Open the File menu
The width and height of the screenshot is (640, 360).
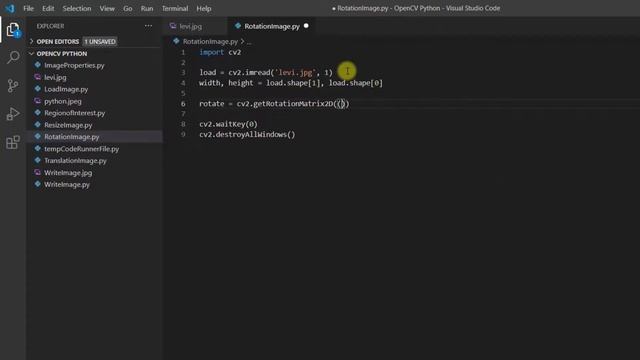[x=29, y=8]
